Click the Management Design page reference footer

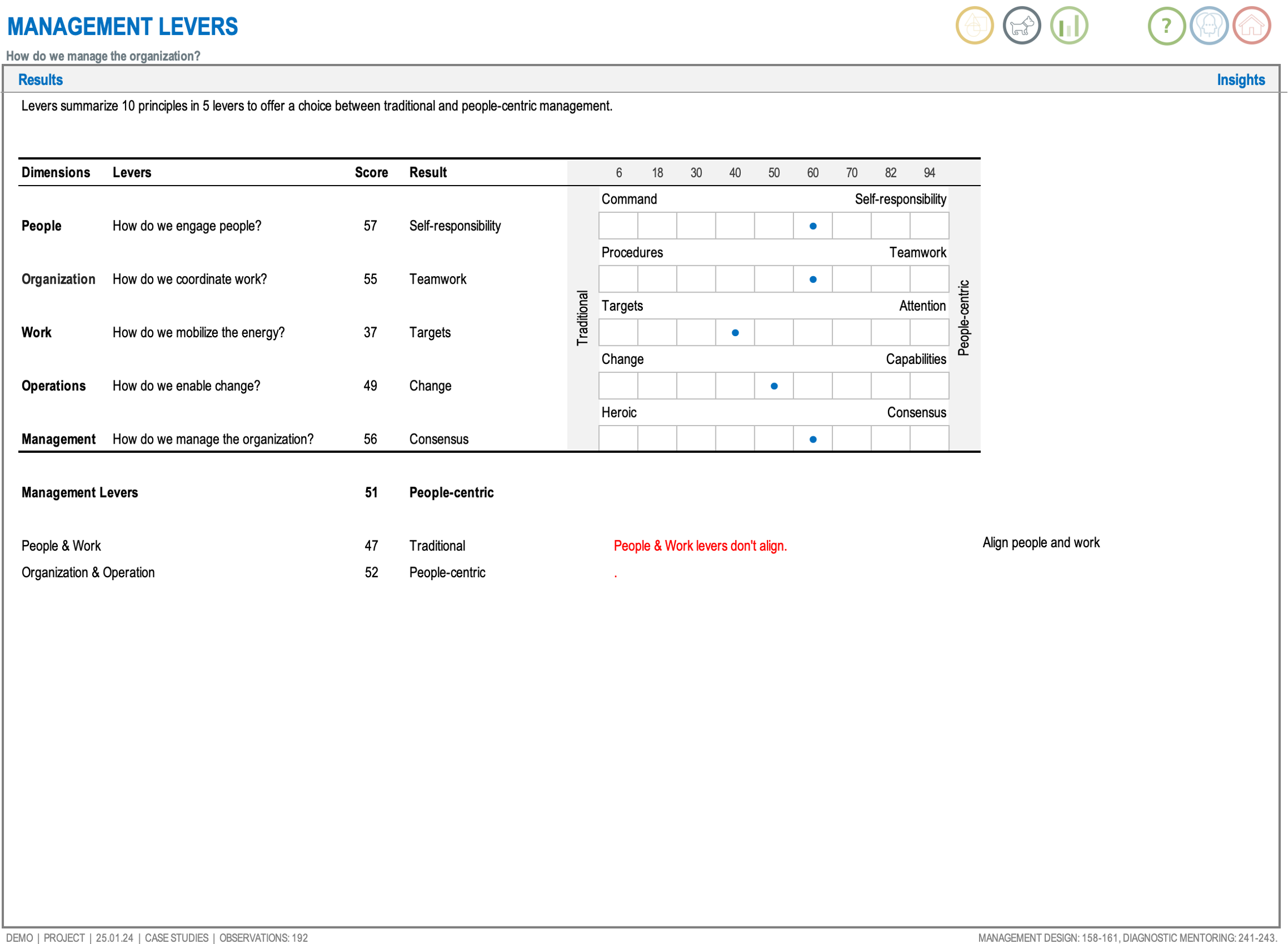(x=1049, y=938)
